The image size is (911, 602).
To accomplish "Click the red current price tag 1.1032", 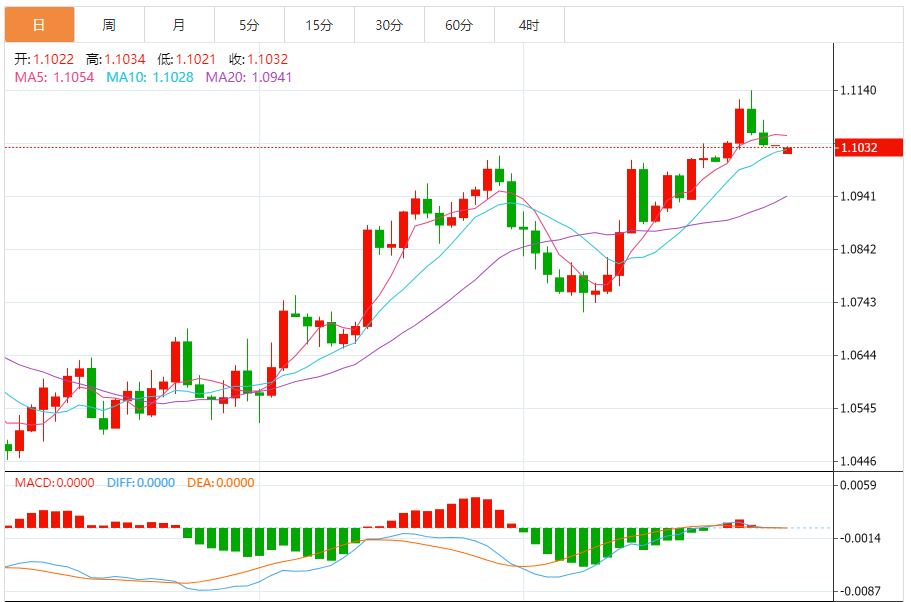I will 869,148.
